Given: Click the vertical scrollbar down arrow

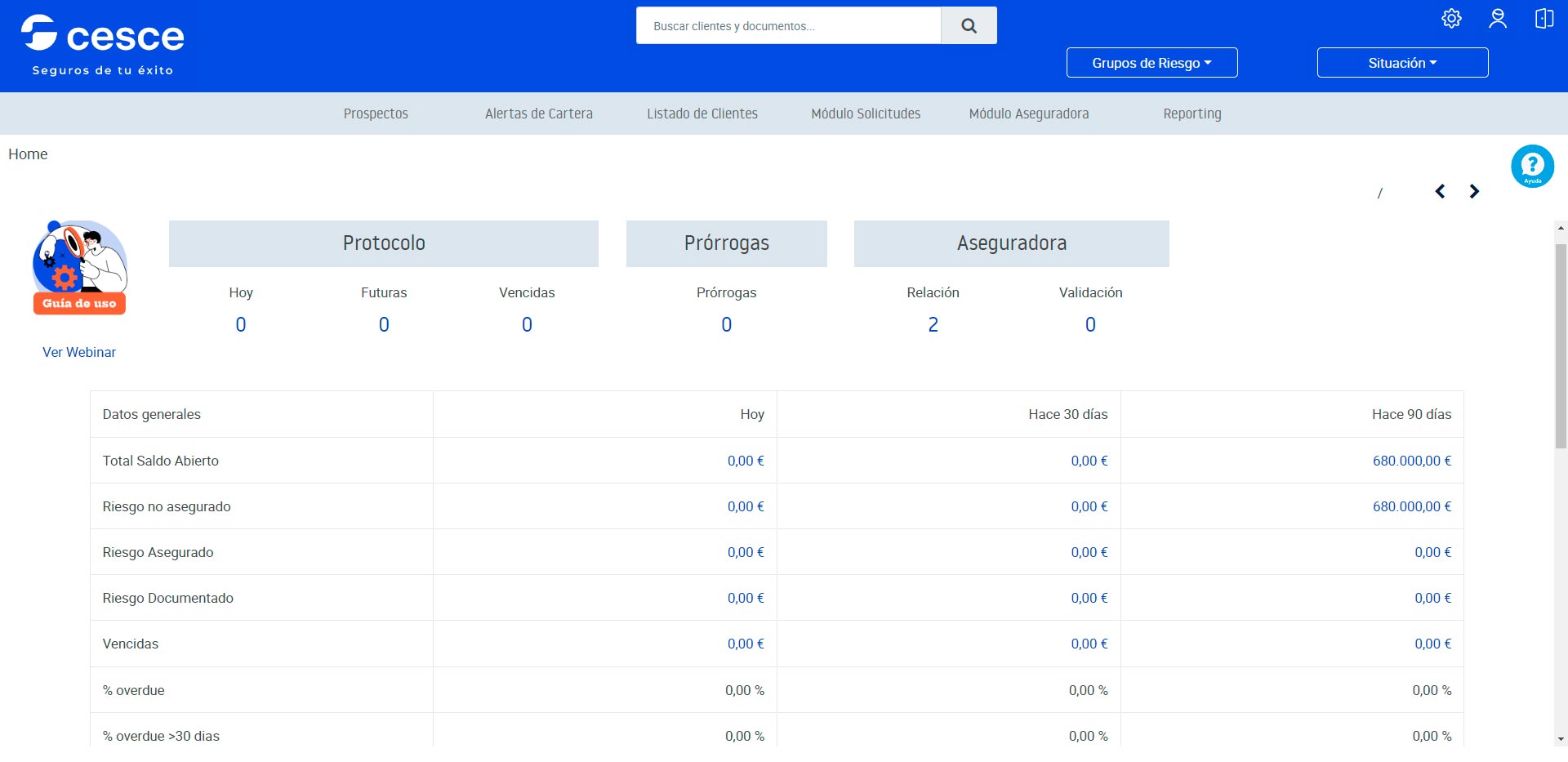Looking at the screenshot, I should tap(1561, 739).
